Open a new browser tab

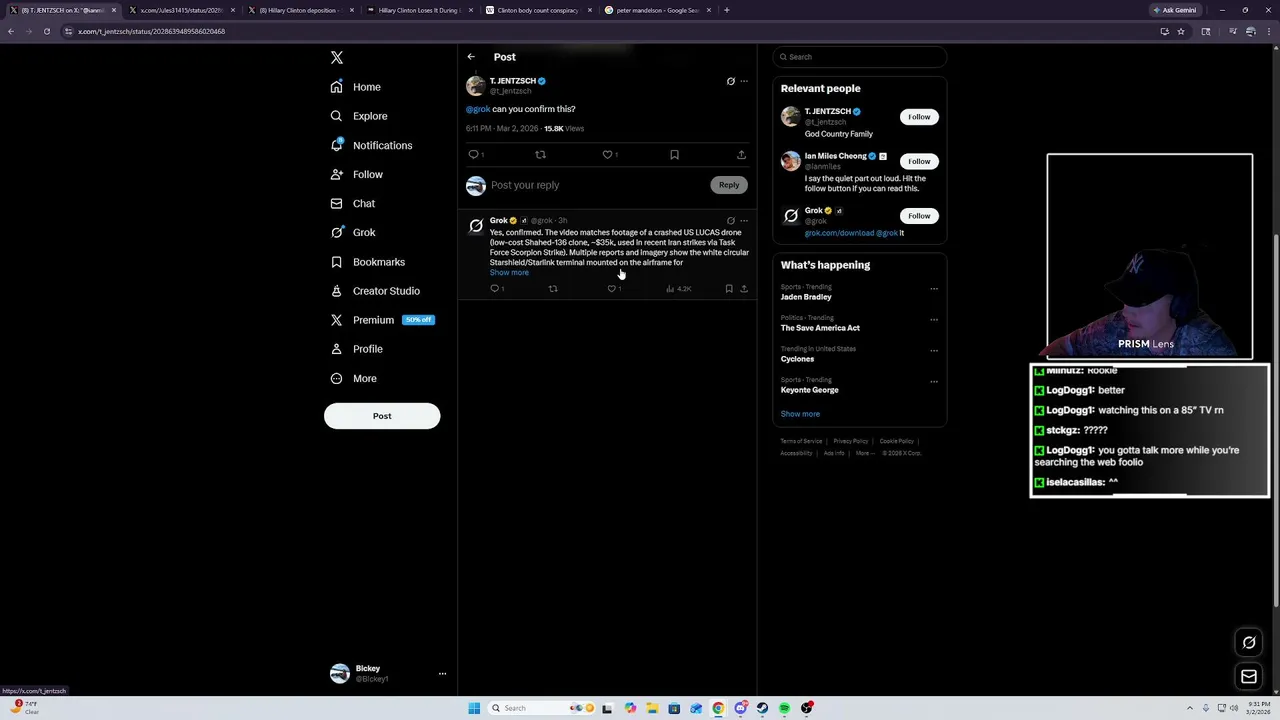pyautogui.click(x=727, y=10)
